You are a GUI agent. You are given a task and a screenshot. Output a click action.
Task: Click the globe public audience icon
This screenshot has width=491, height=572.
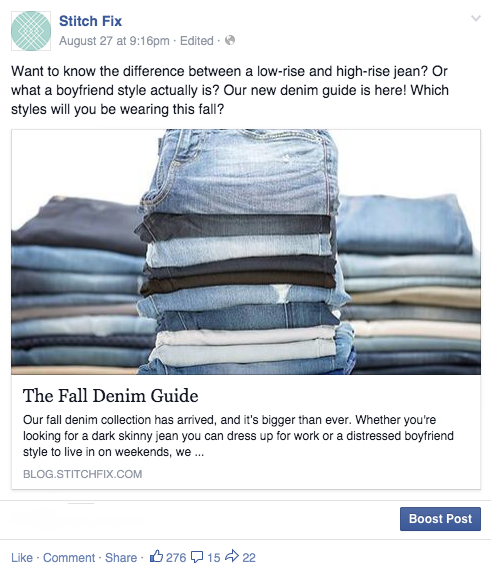230,40
